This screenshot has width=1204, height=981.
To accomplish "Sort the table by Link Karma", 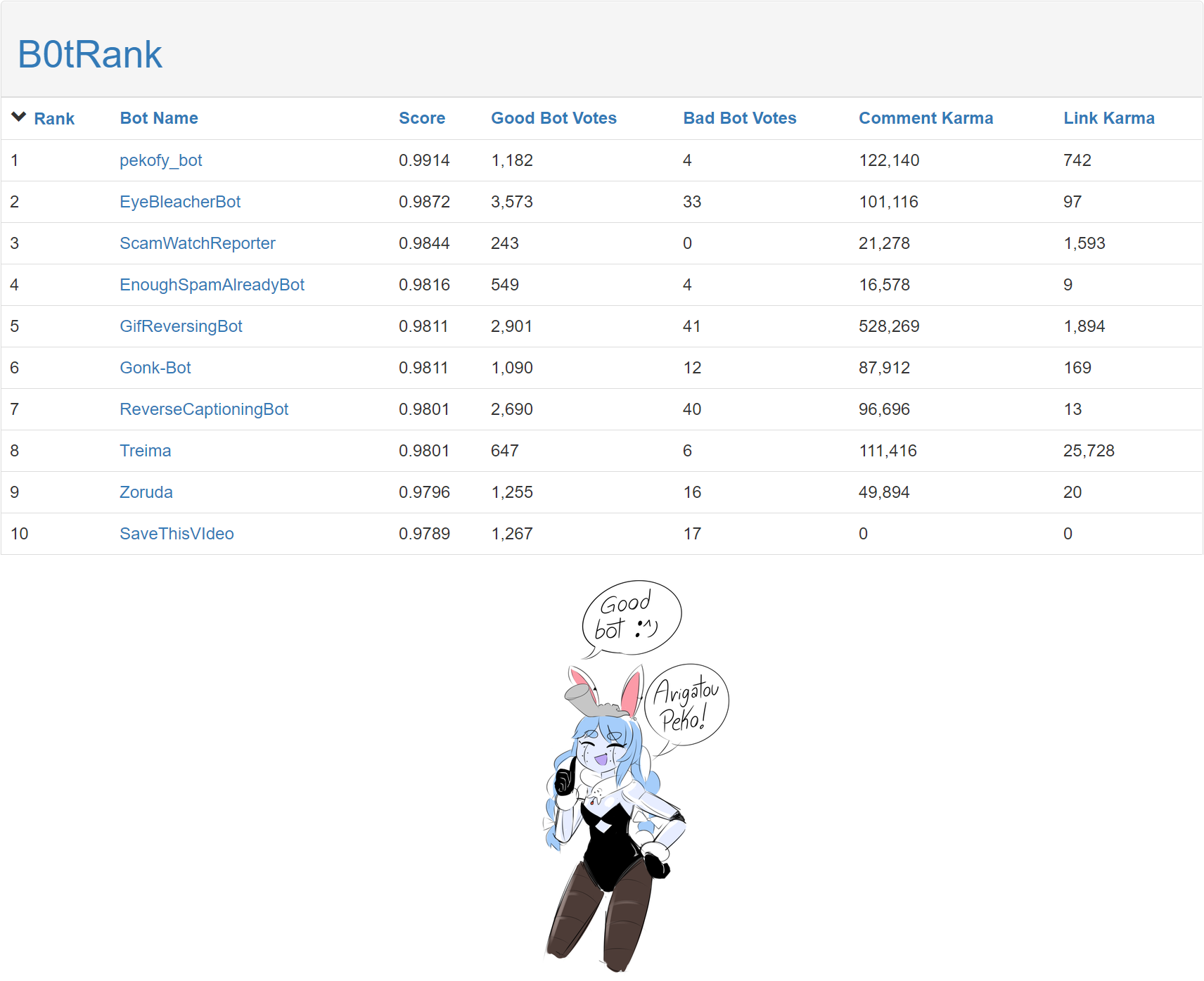I will (1109, 118).
